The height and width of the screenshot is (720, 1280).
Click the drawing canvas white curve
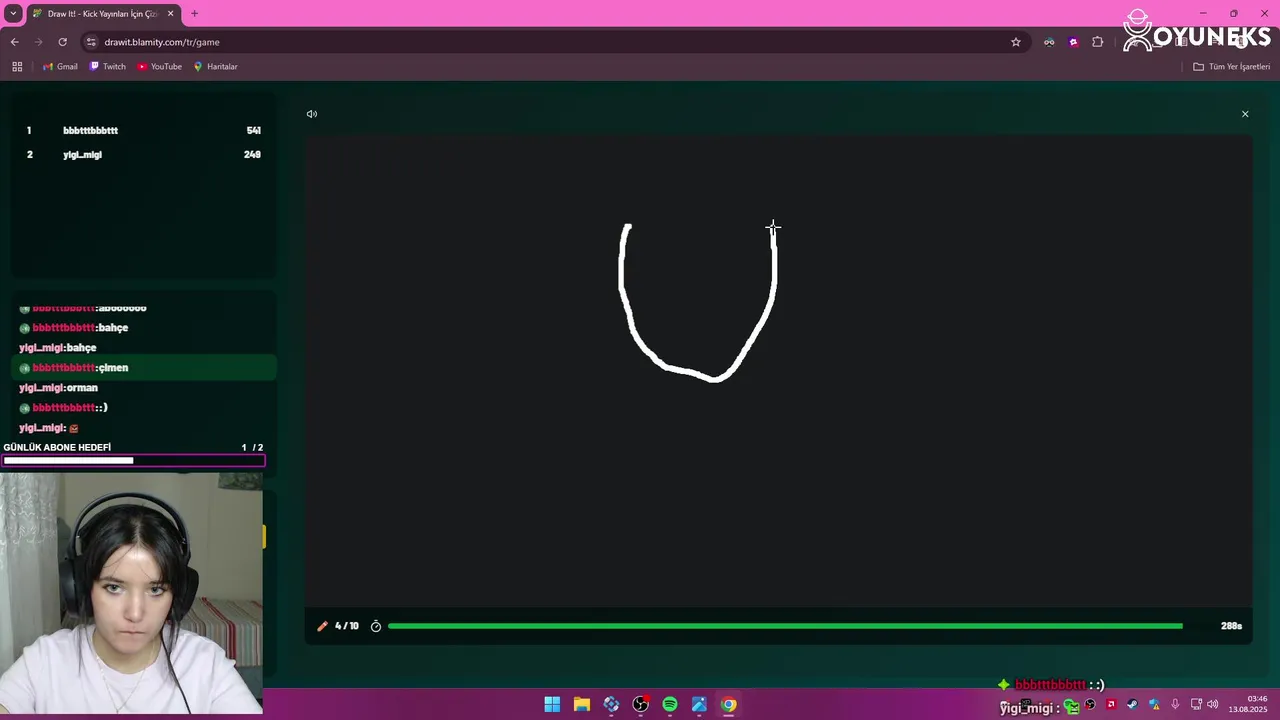click(x=698, y=302)
